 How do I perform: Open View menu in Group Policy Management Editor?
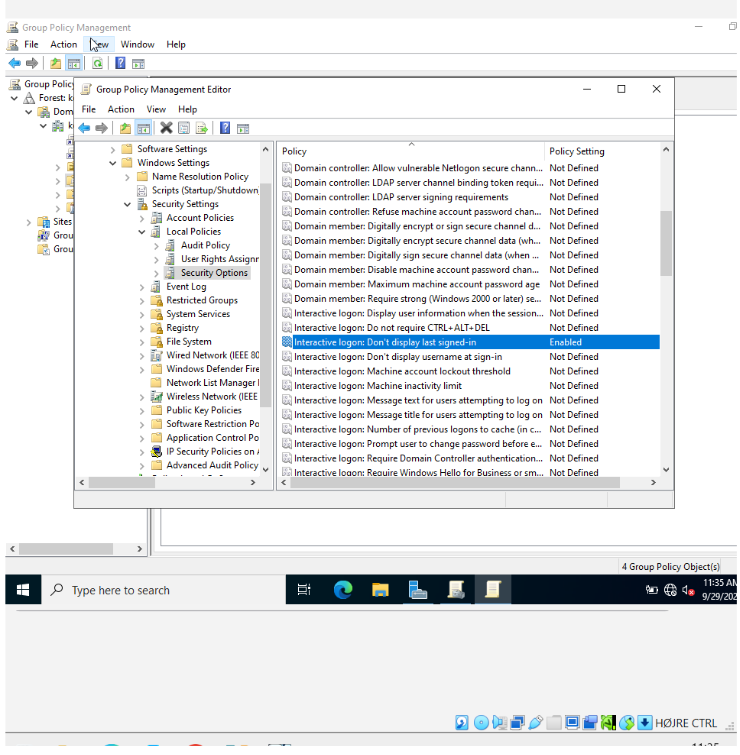coord(156,109)
